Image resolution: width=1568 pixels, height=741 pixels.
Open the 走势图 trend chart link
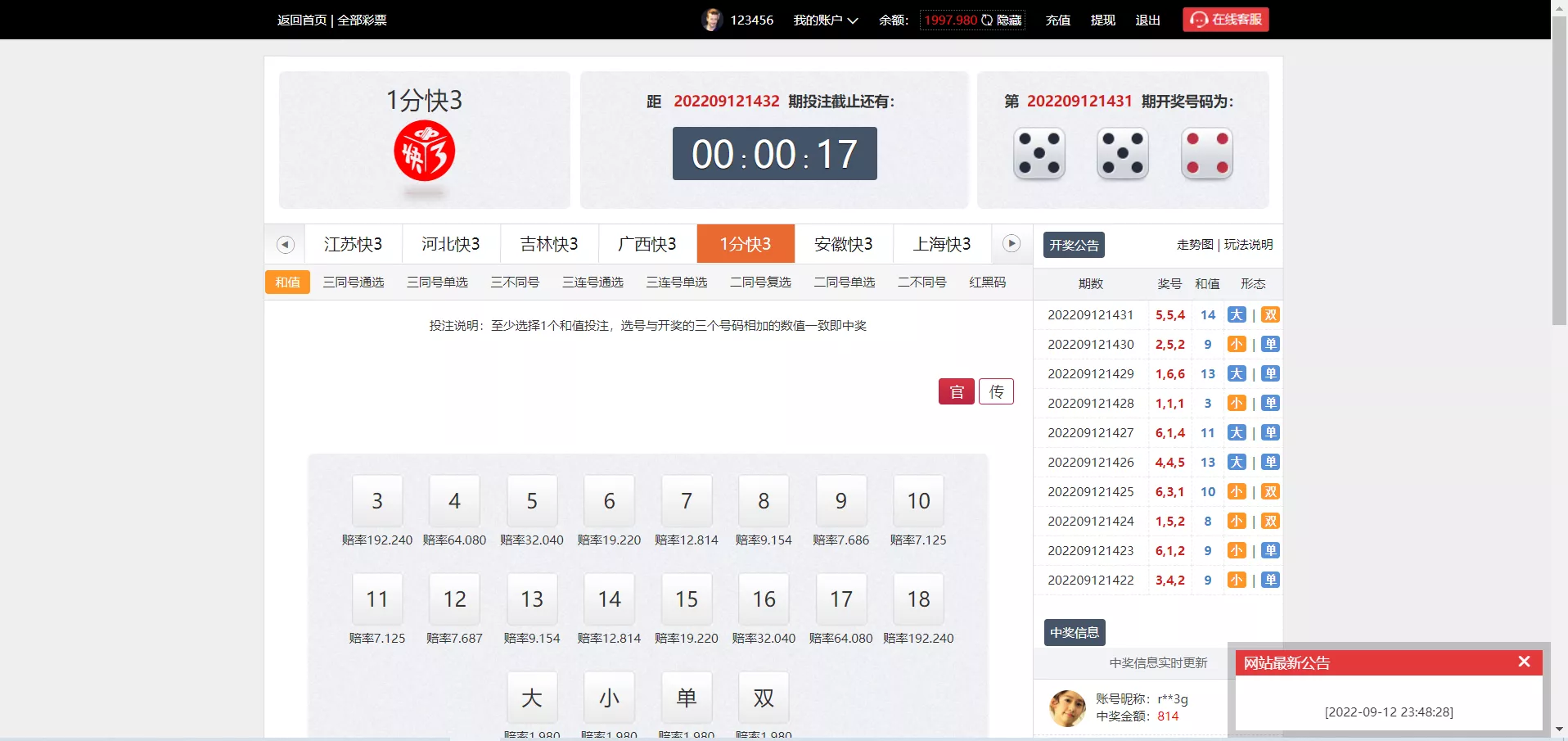1193,244
